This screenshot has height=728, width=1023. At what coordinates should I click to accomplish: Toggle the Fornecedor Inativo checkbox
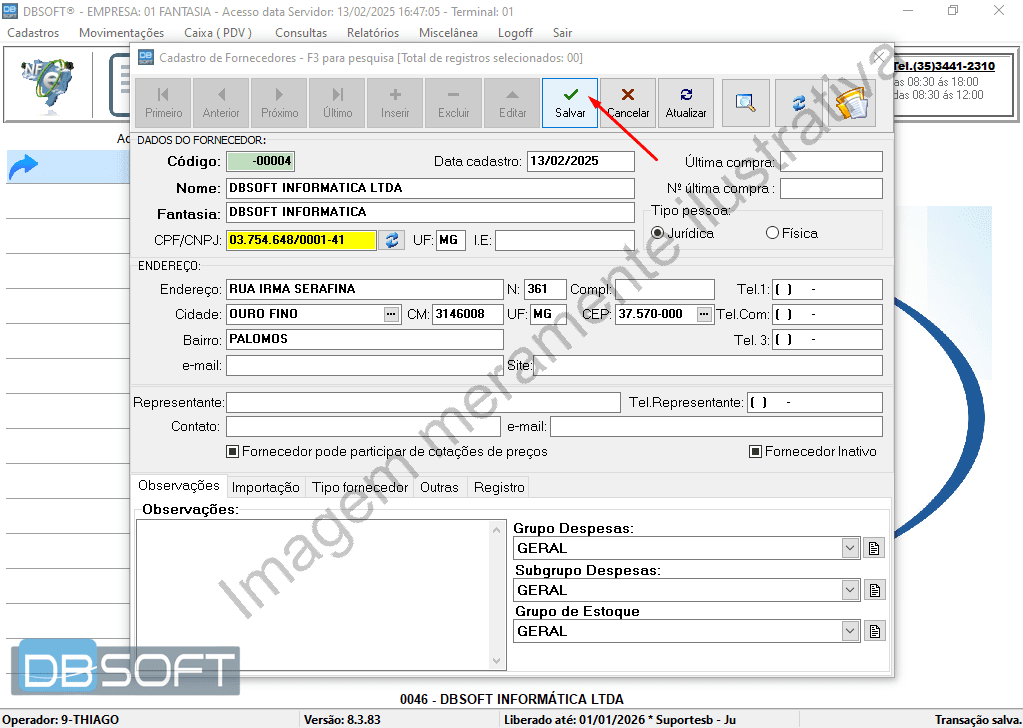756,452
